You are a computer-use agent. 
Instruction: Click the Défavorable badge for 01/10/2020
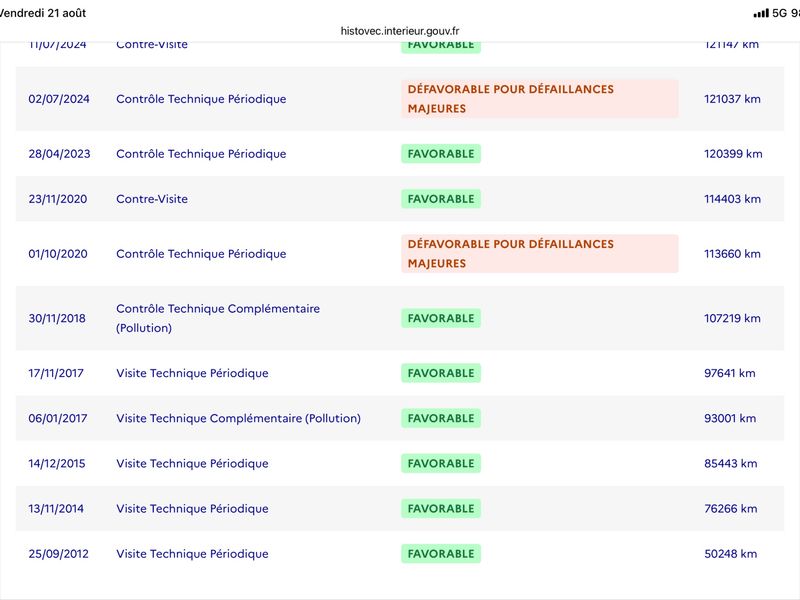(539, 254)
